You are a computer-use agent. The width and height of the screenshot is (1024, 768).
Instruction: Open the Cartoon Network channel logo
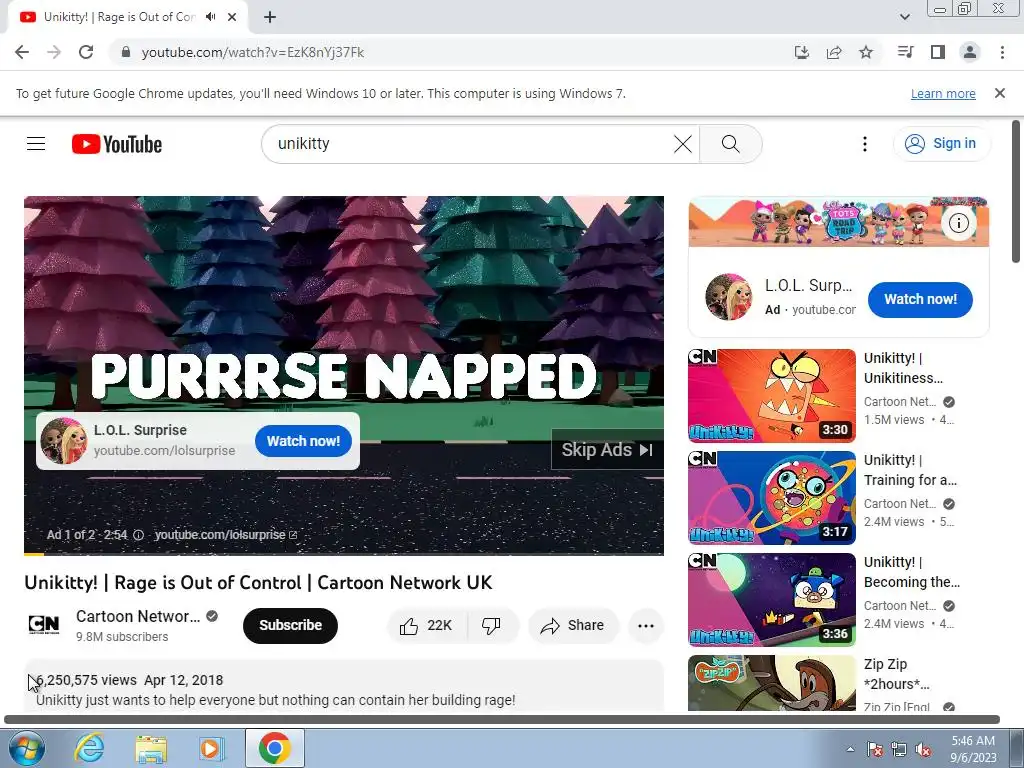coord(44,625)
